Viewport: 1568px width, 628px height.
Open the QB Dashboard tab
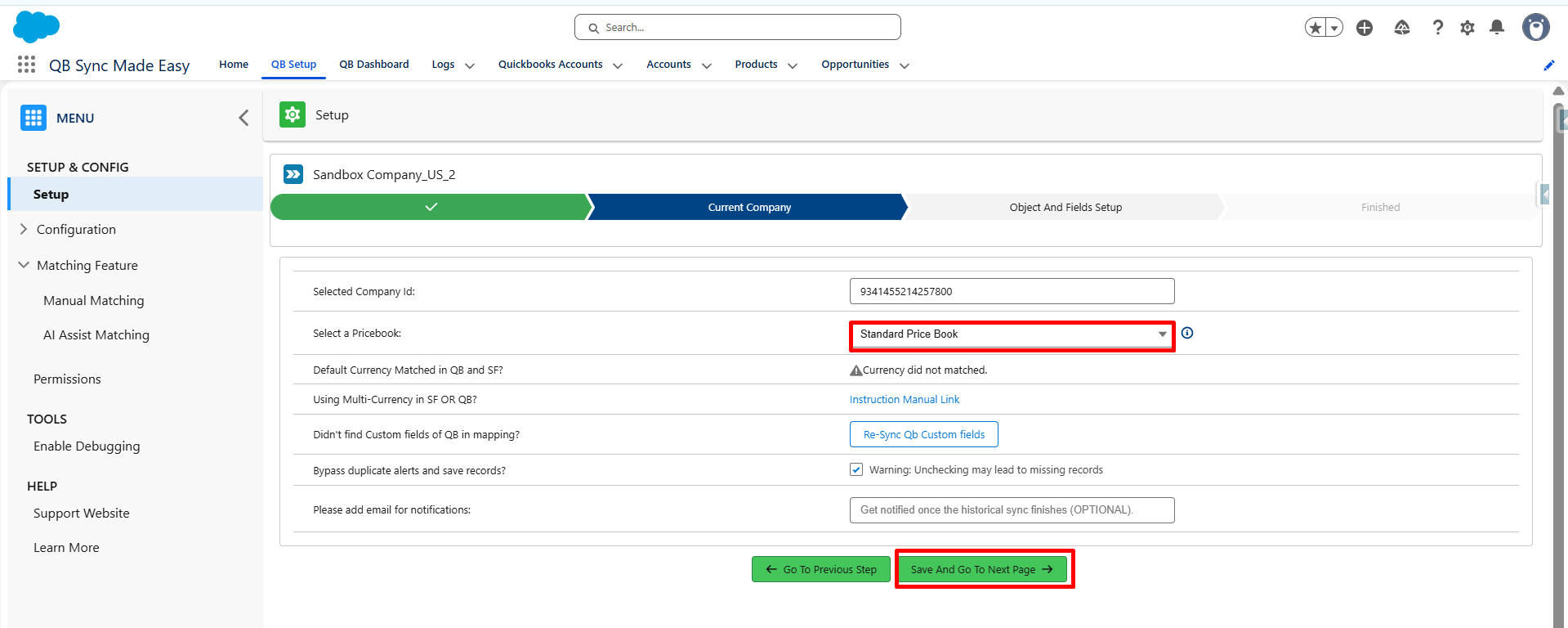click(x=374, y=65)
